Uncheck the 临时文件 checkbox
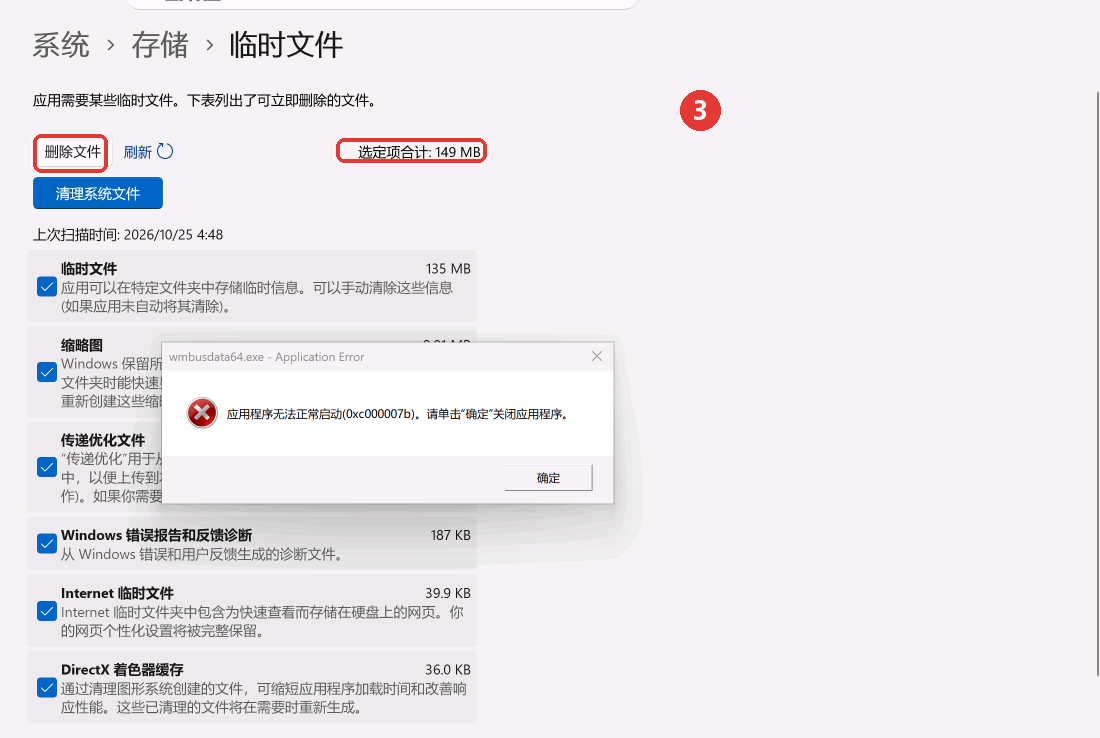1100x738 pixels. coord(47,287)
